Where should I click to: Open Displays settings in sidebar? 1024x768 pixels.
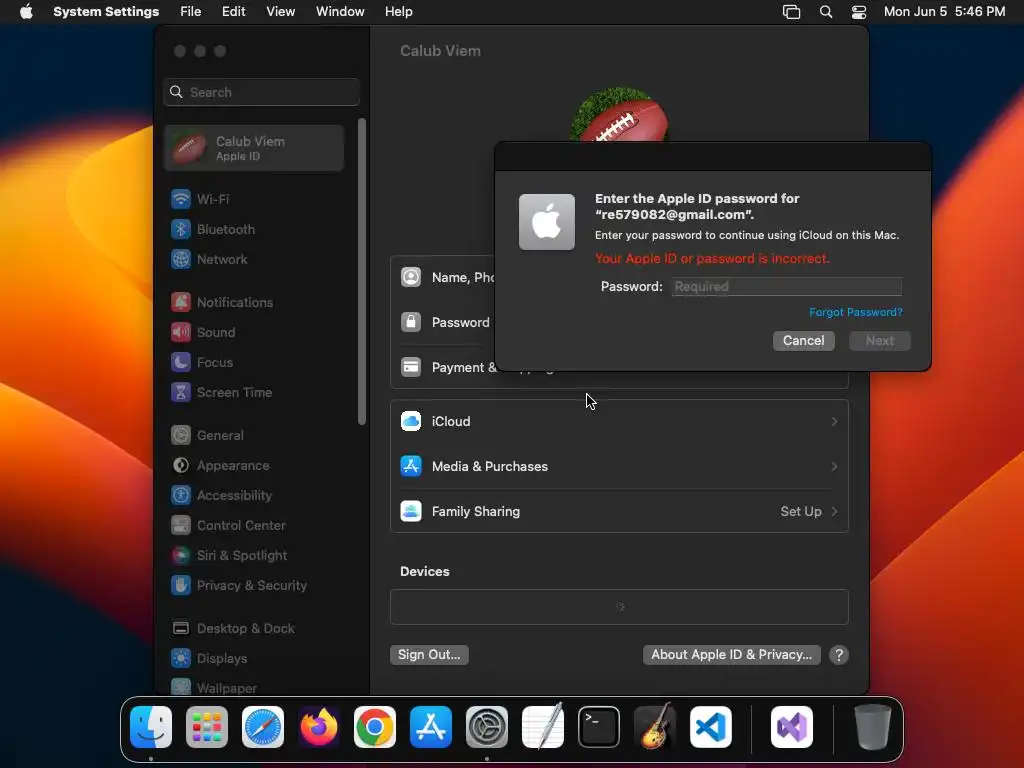pos(209,659)
